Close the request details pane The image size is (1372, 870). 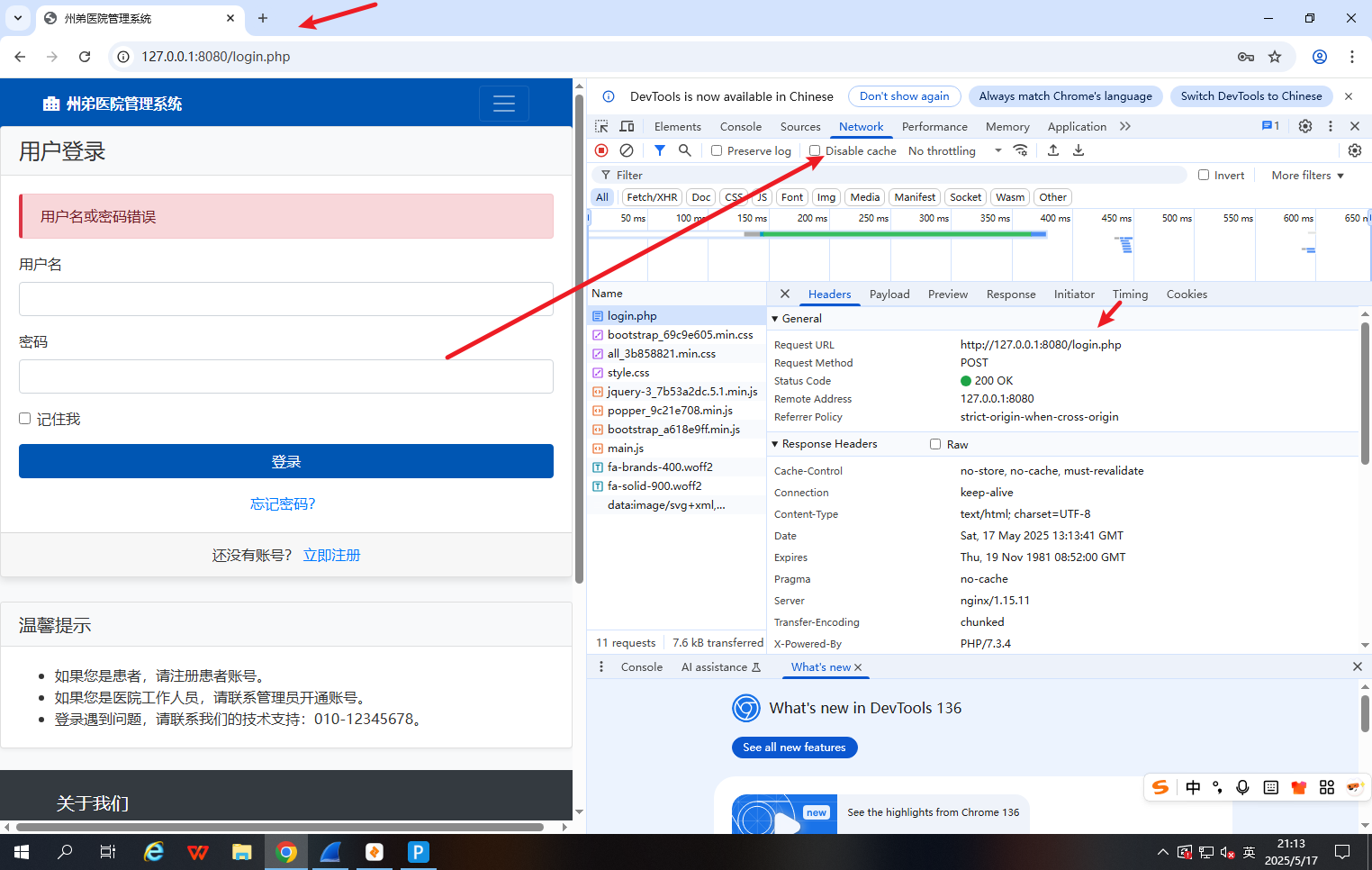point(785,294)
